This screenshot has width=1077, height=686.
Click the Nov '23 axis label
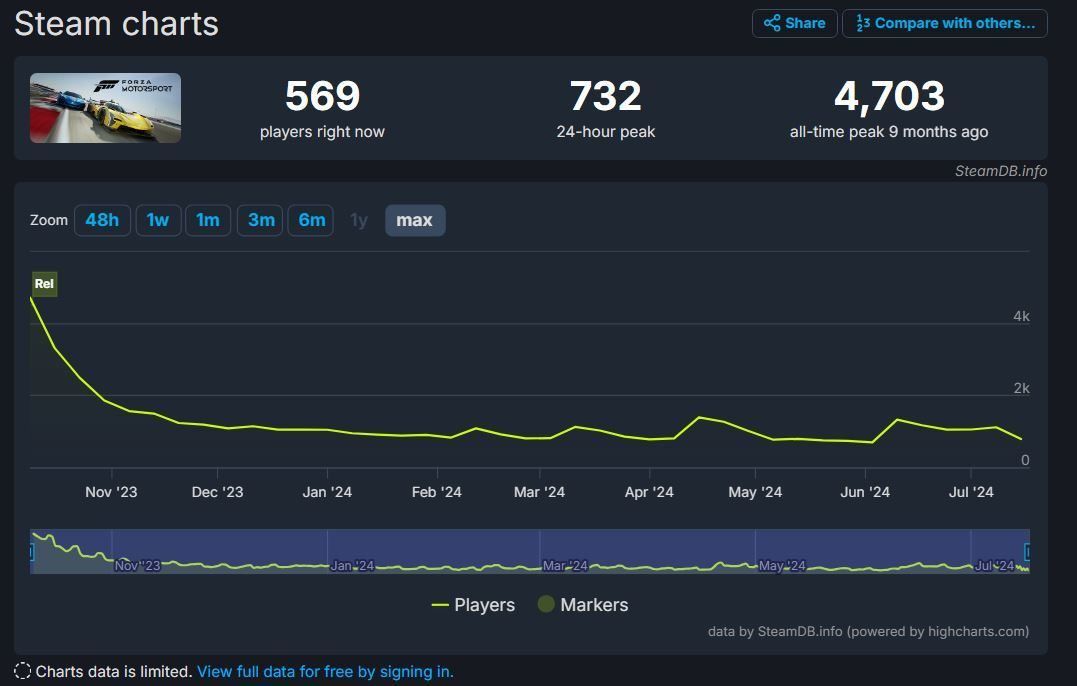pyautogui.click(x=111, y=492)
